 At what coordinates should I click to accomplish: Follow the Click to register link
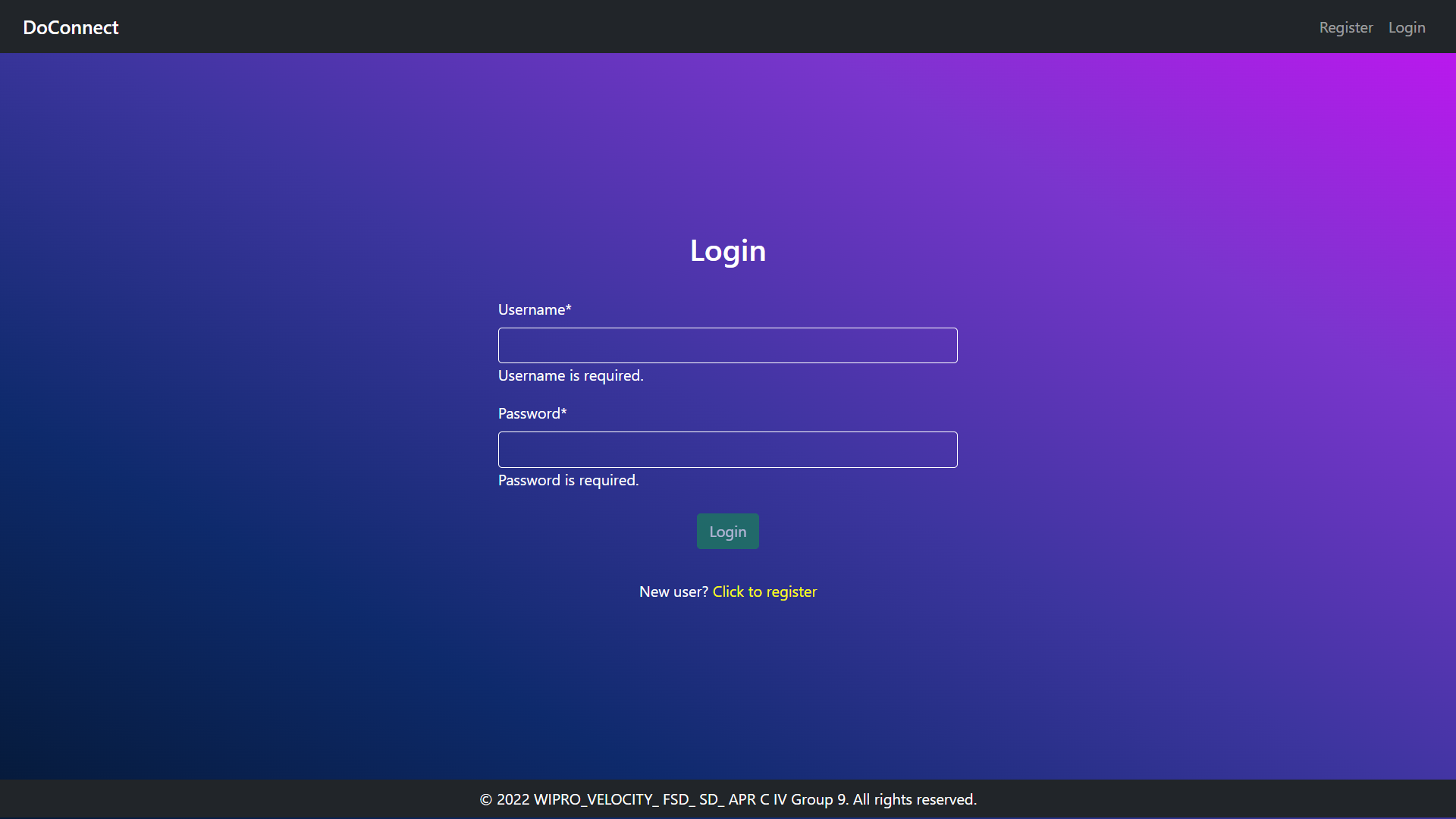click(764, 591)
